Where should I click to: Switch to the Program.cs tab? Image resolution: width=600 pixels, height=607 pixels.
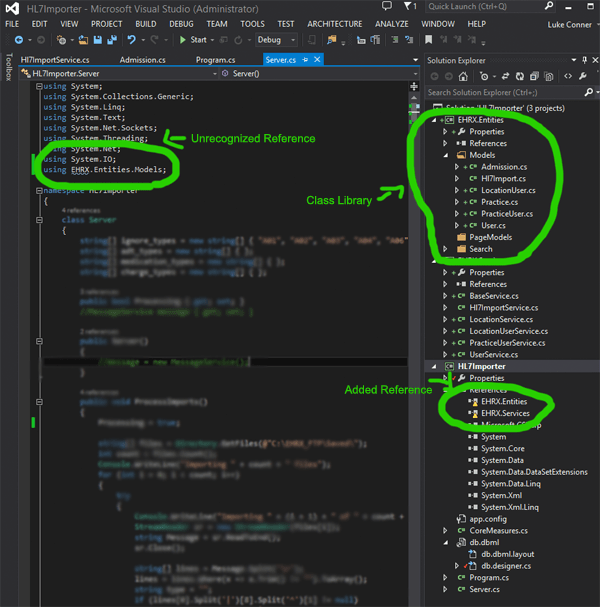click(x=215, y=60)
